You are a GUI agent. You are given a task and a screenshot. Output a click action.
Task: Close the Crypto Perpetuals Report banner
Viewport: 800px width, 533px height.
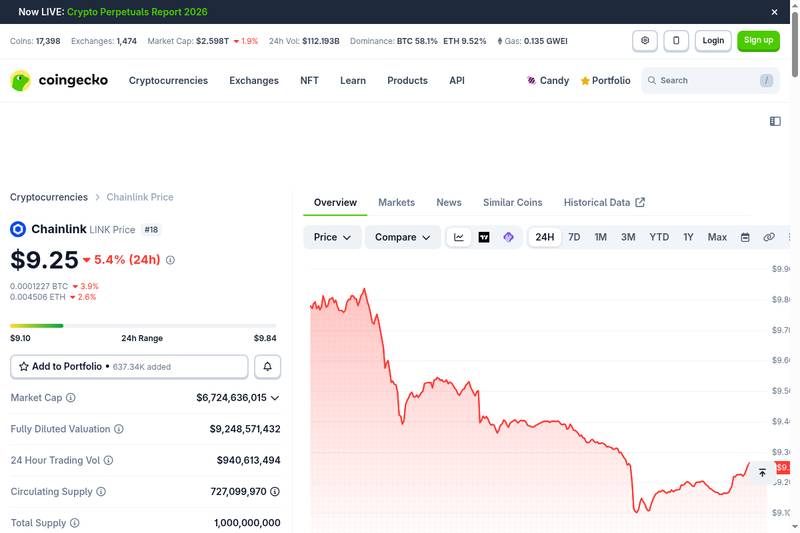point(774,12)
